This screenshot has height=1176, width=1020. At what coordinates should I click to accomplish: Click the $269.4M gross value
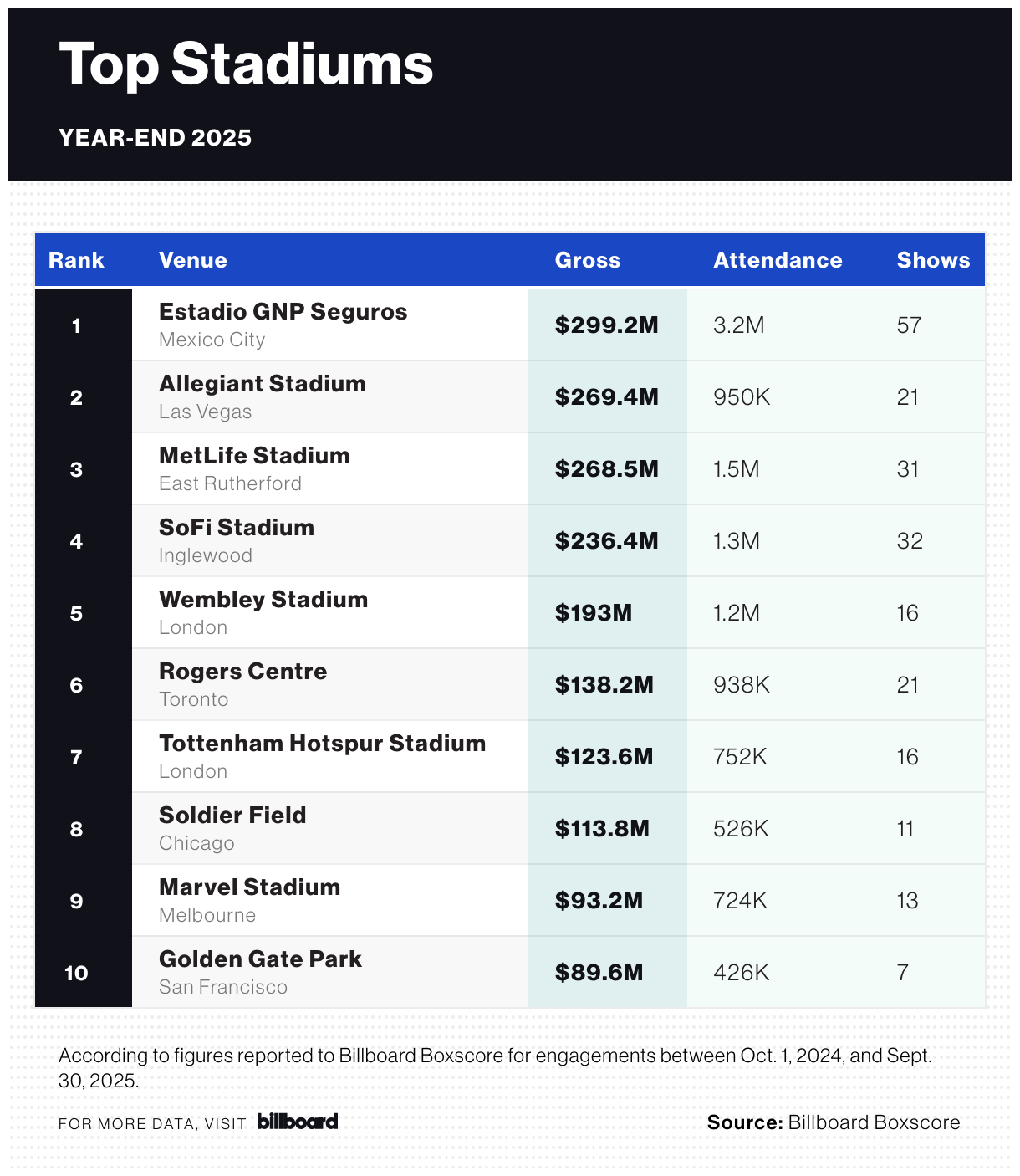606,397
